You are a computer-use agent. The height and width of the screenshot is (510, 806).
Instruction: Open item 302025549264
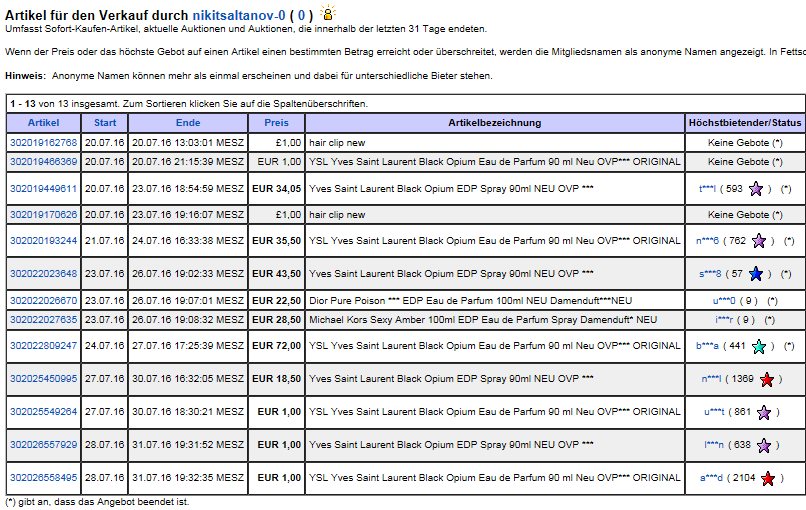pos(44,411)
